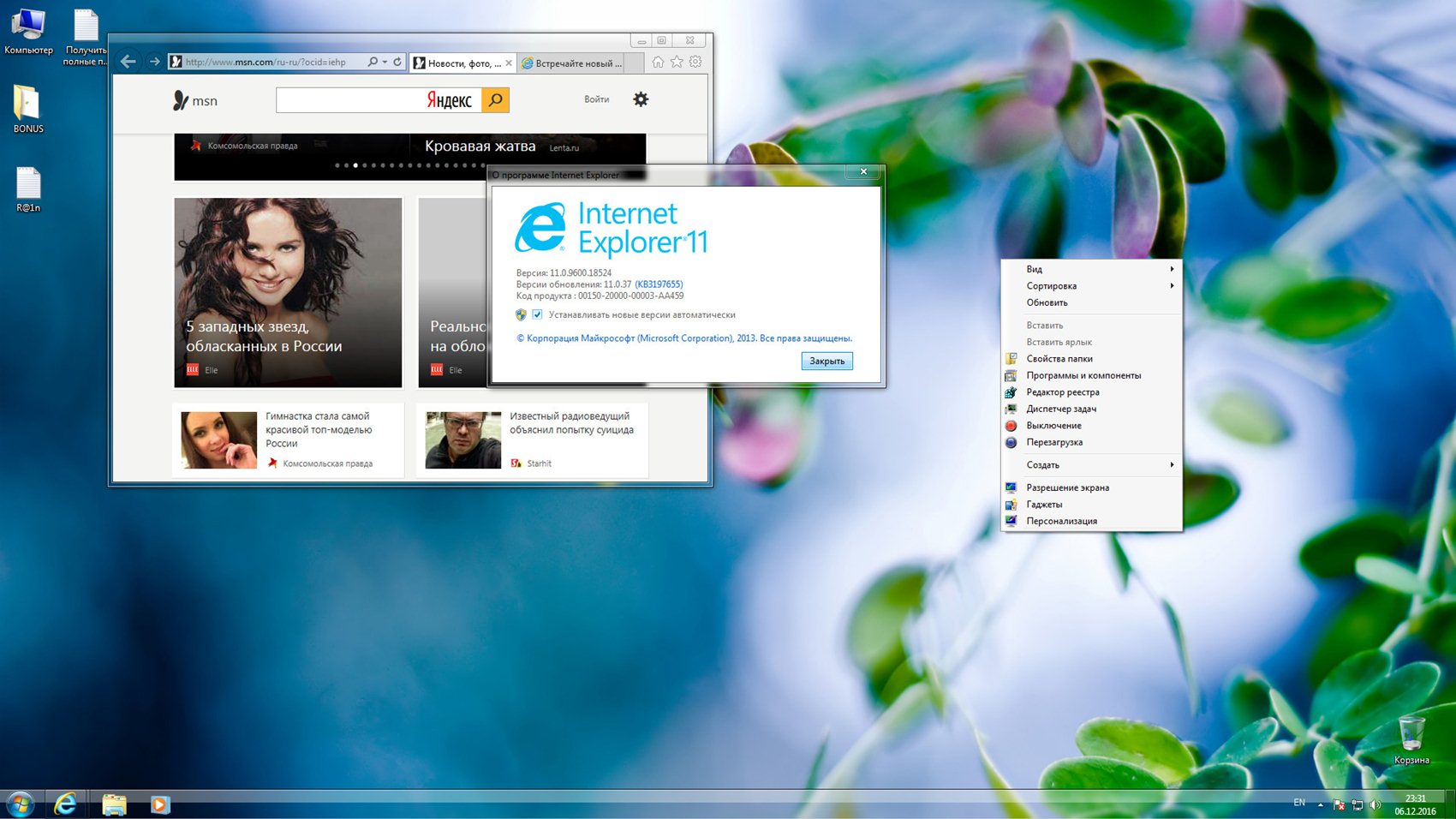Select the Корзина recycle bin icon
Viewport: 1456px width, 819px height.
tap(1411, 739)
